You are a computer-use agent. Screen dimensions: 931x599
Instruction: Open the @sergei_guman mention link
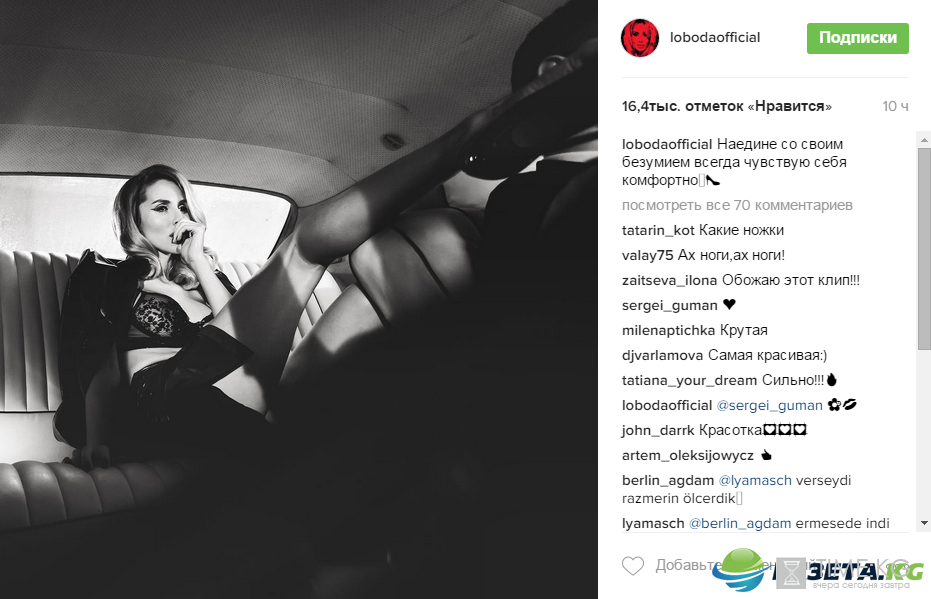(x=770, y=405)
